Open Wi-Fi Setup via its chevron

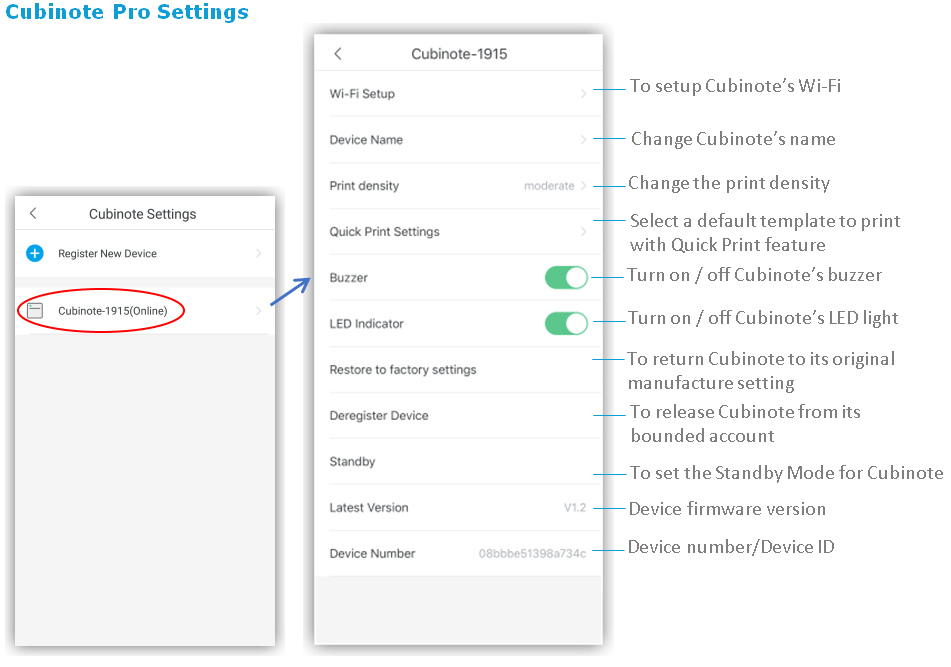pos(583,93)
